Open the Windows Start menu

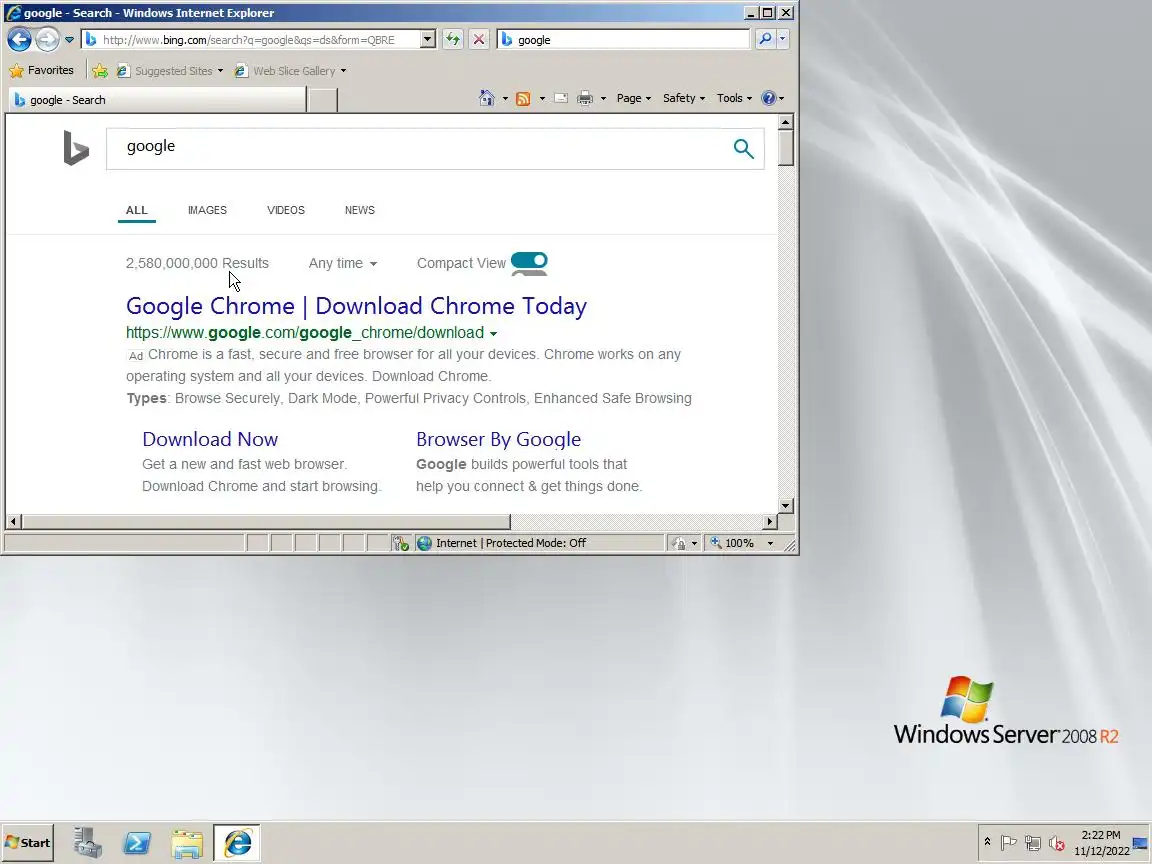click(27, 843)
